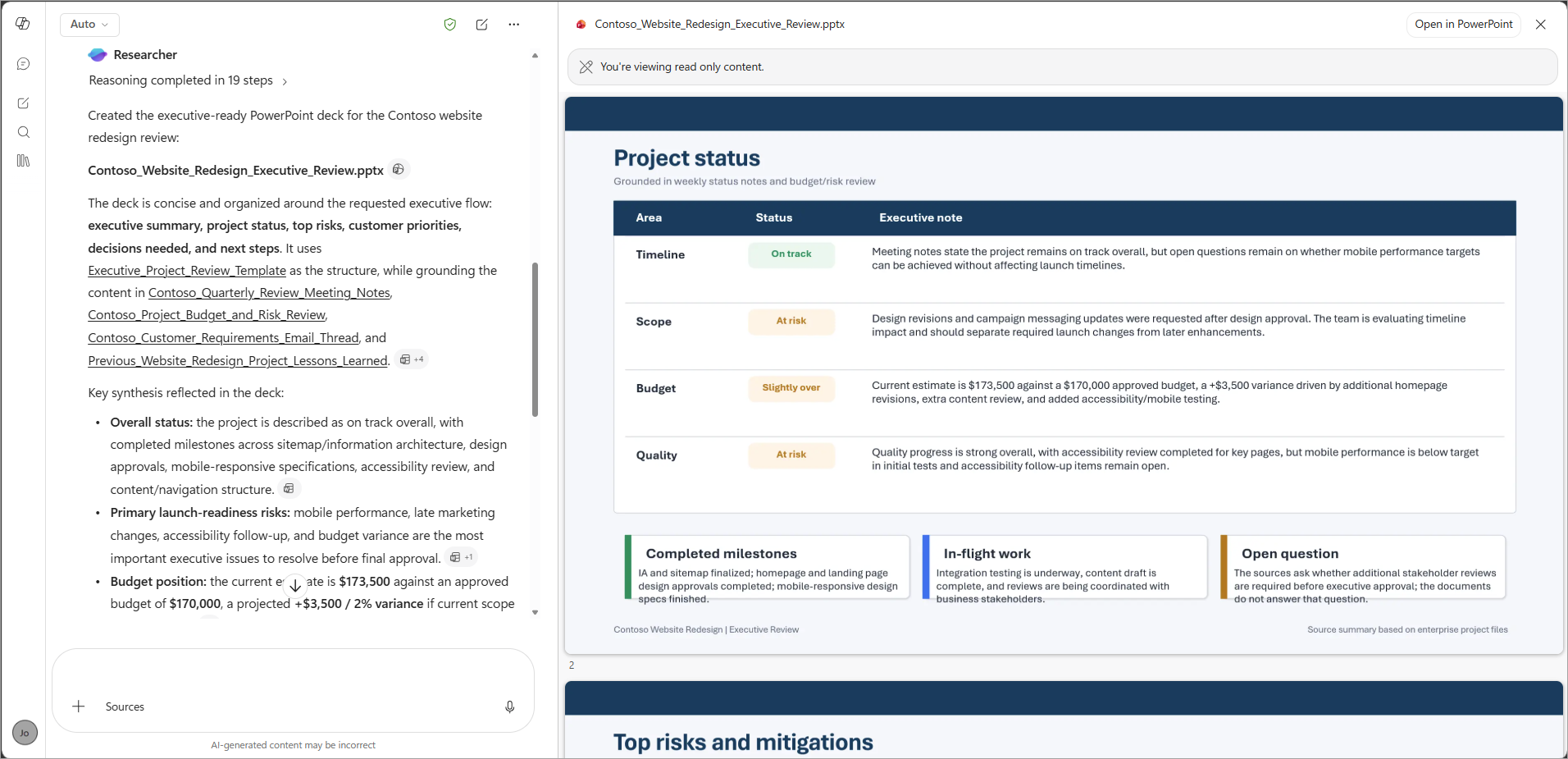The width and height of the screenshot is (1568, 759).
Task: Click the Researcher agent label
Action: coord(145,55)
